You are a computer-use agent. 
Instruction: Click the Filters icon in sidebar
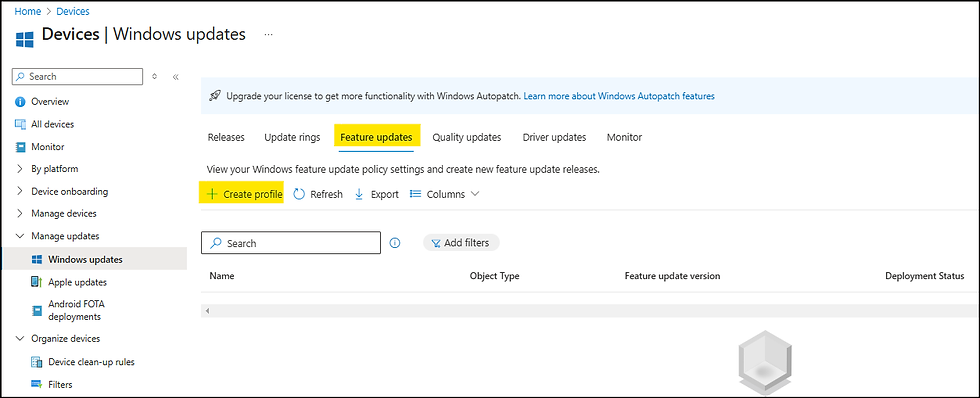coord(37,384)
